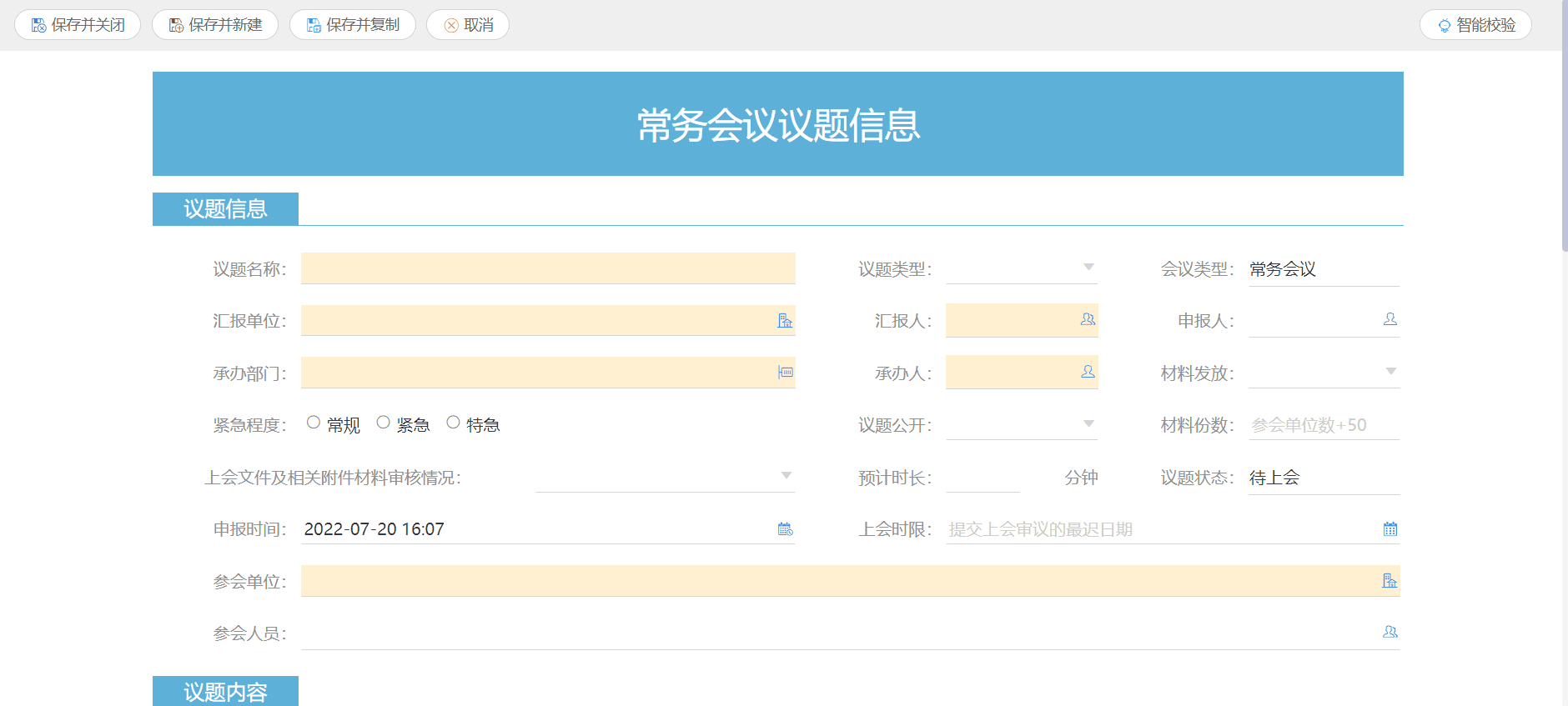The image size is (1568, 706).
Task: Open the 参会人员 people picker icon
Action: click(x=1390, y=632)
